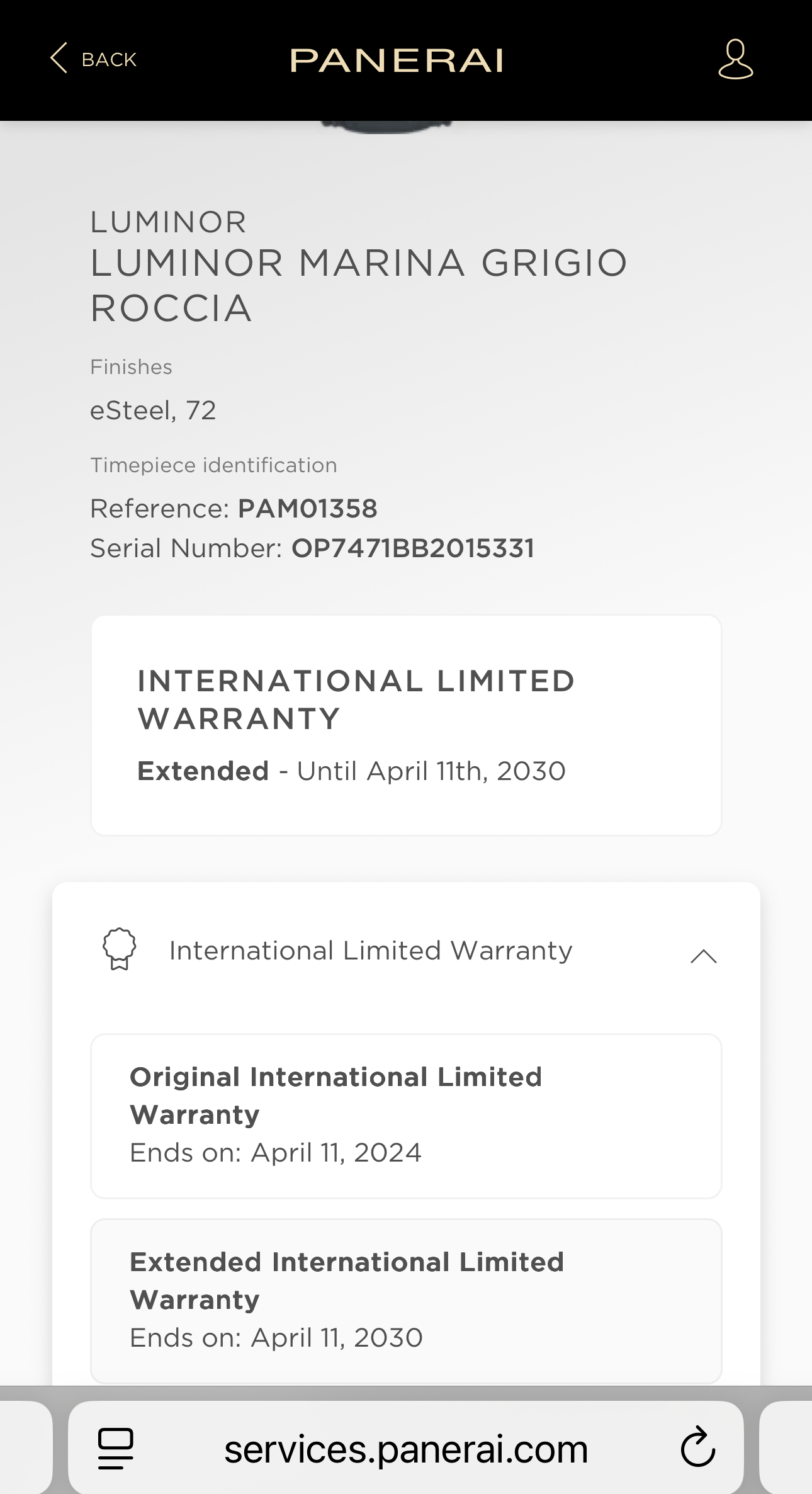Tap the Luminor Marina Grigio Roccia title
Screen dimensions: 812x1494
click(359, 285)
